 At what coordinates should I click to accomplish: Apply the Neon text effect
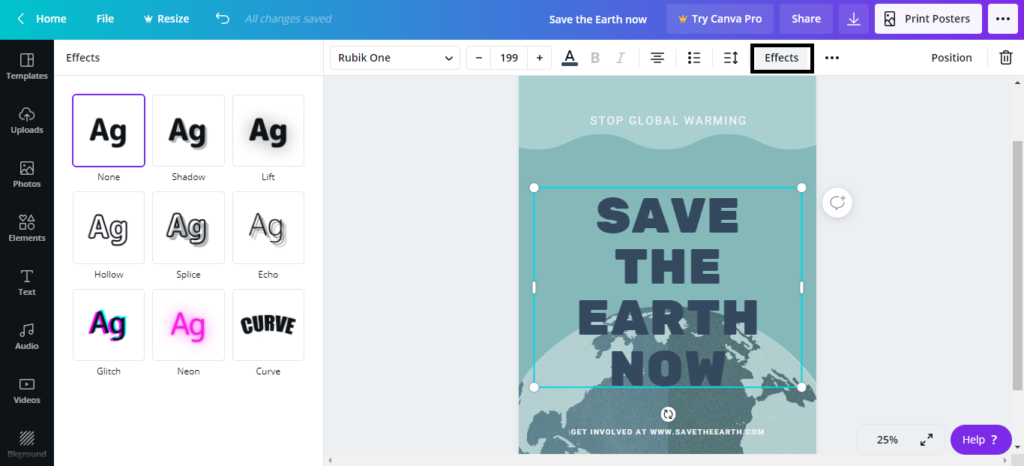click(188, 325)
